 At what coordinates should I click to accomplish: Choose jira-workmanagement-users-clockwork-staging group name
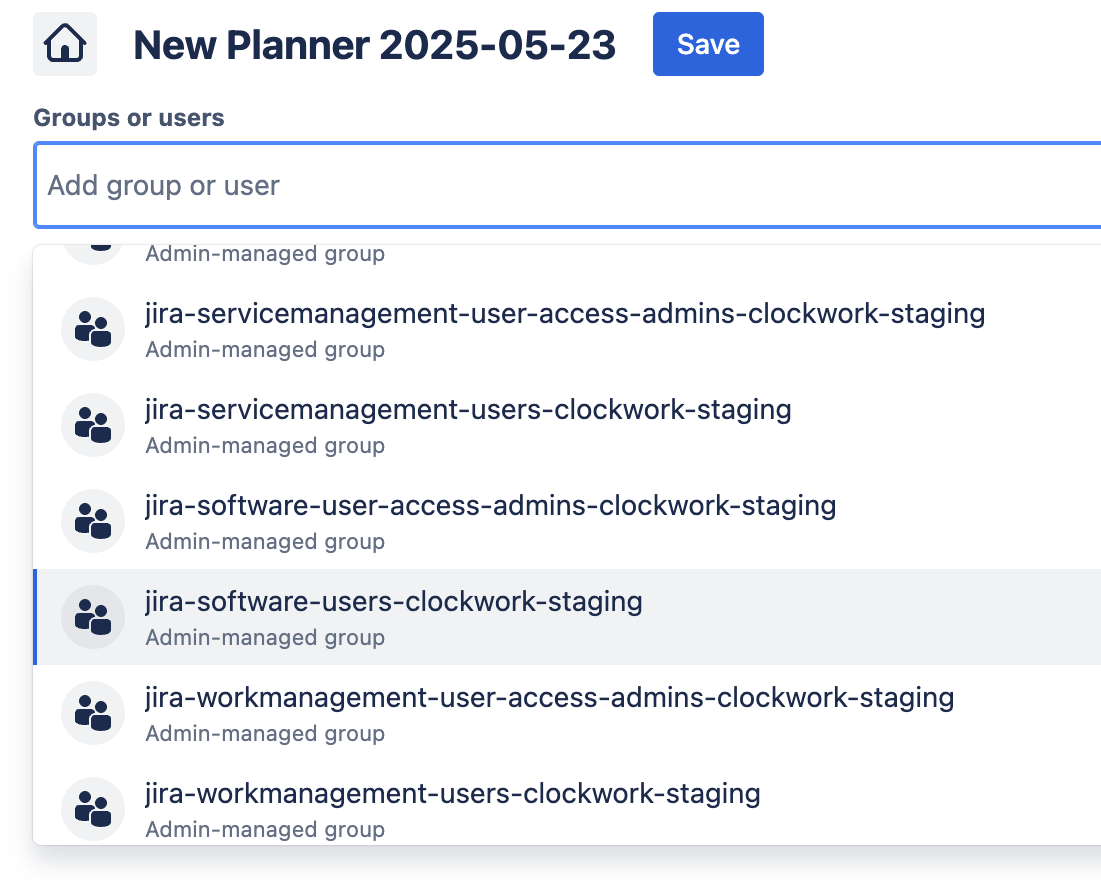tap(452, 794)
